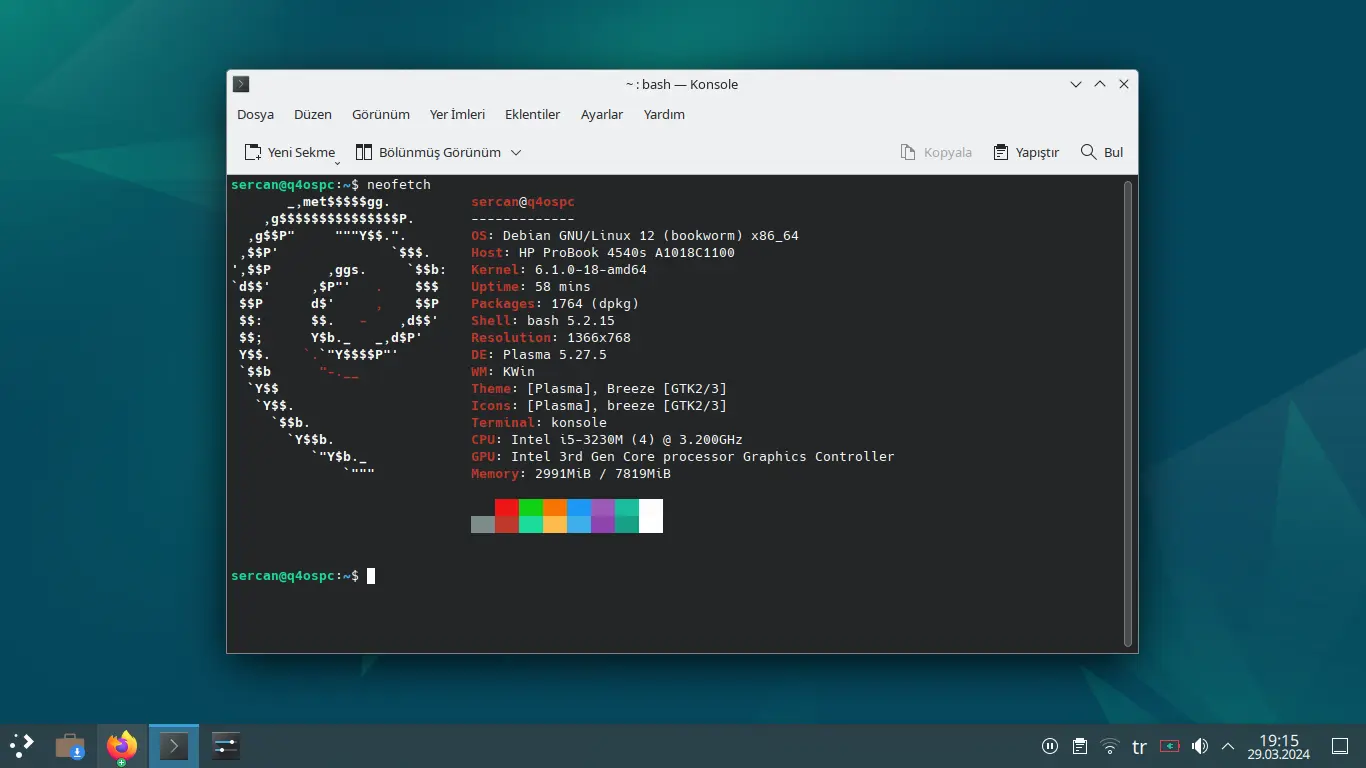Screen dimensions: 1366x768
Task: Open the Wi-Fi network tray icon
Action: coord(1110,746)
